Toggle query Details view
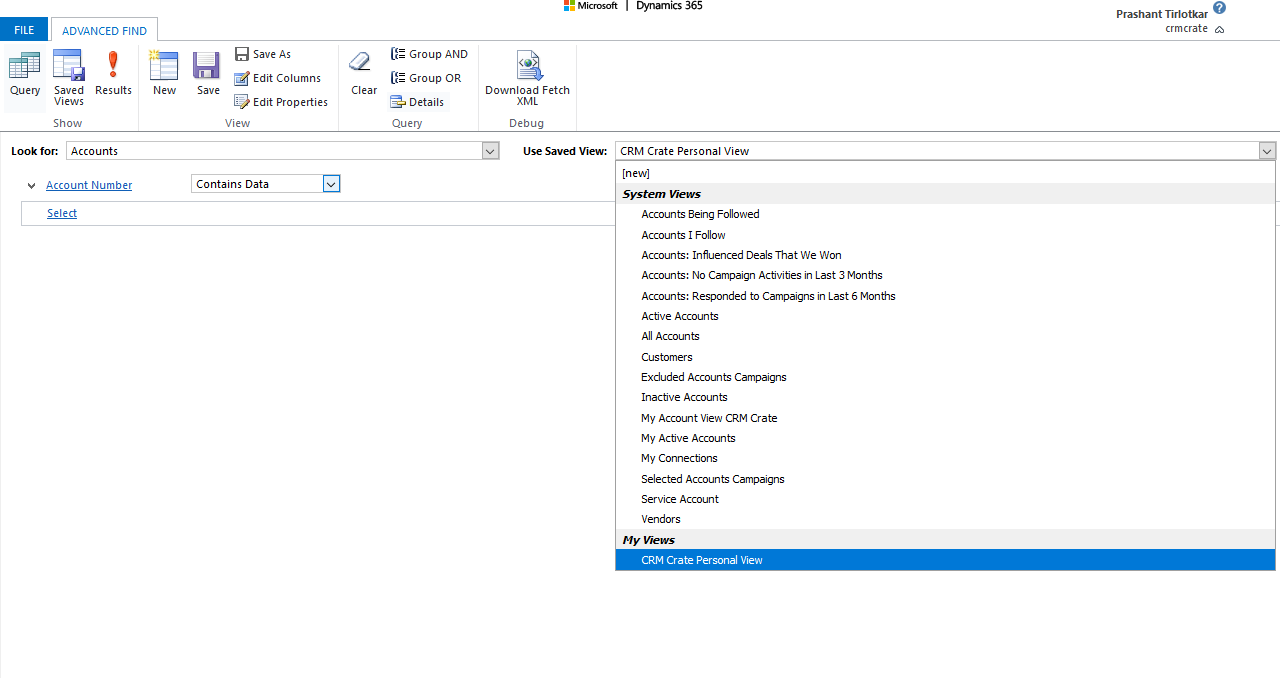 point(418,101)
